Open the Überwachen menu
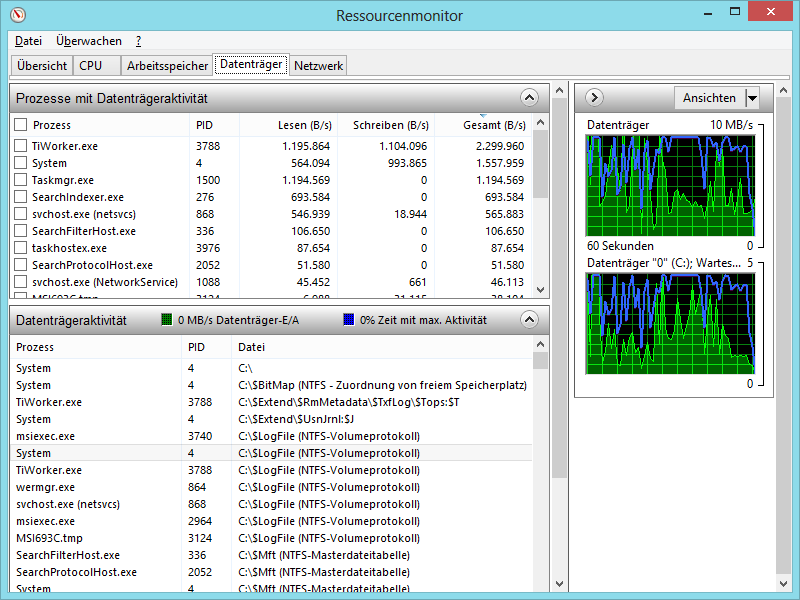 point(89,41)
